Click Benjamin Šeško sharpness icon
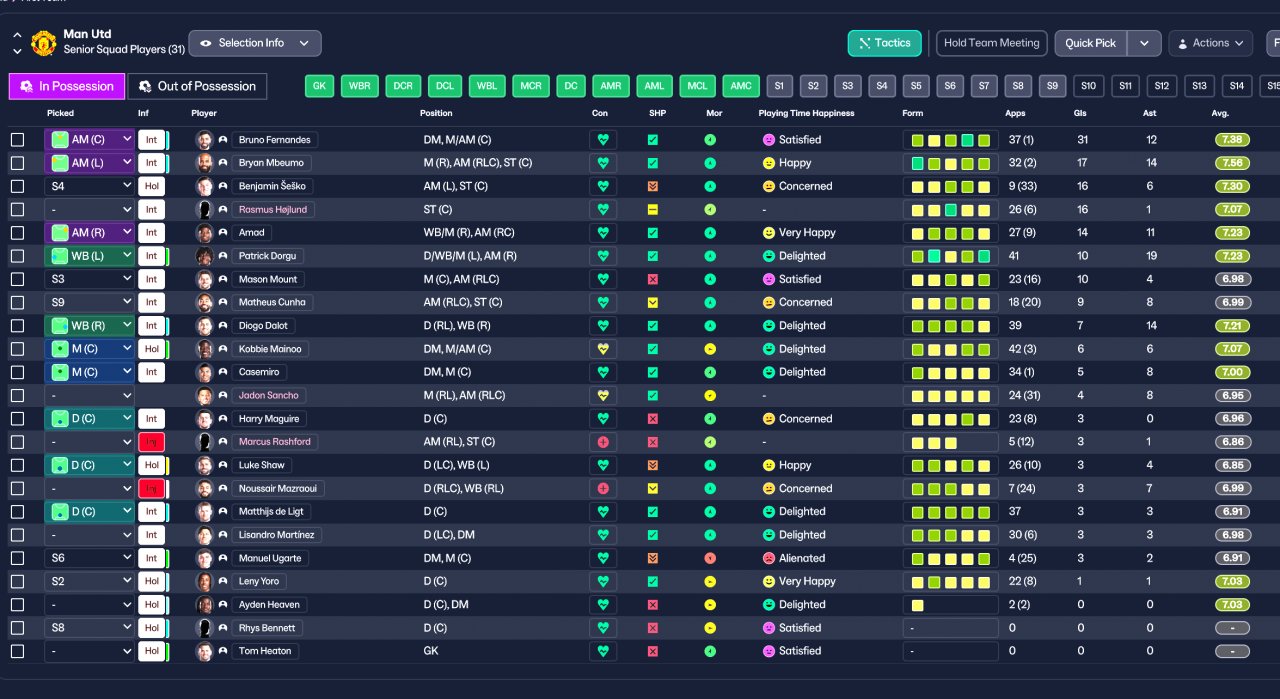The image size is (1280, 699). [x=653, y=186]
